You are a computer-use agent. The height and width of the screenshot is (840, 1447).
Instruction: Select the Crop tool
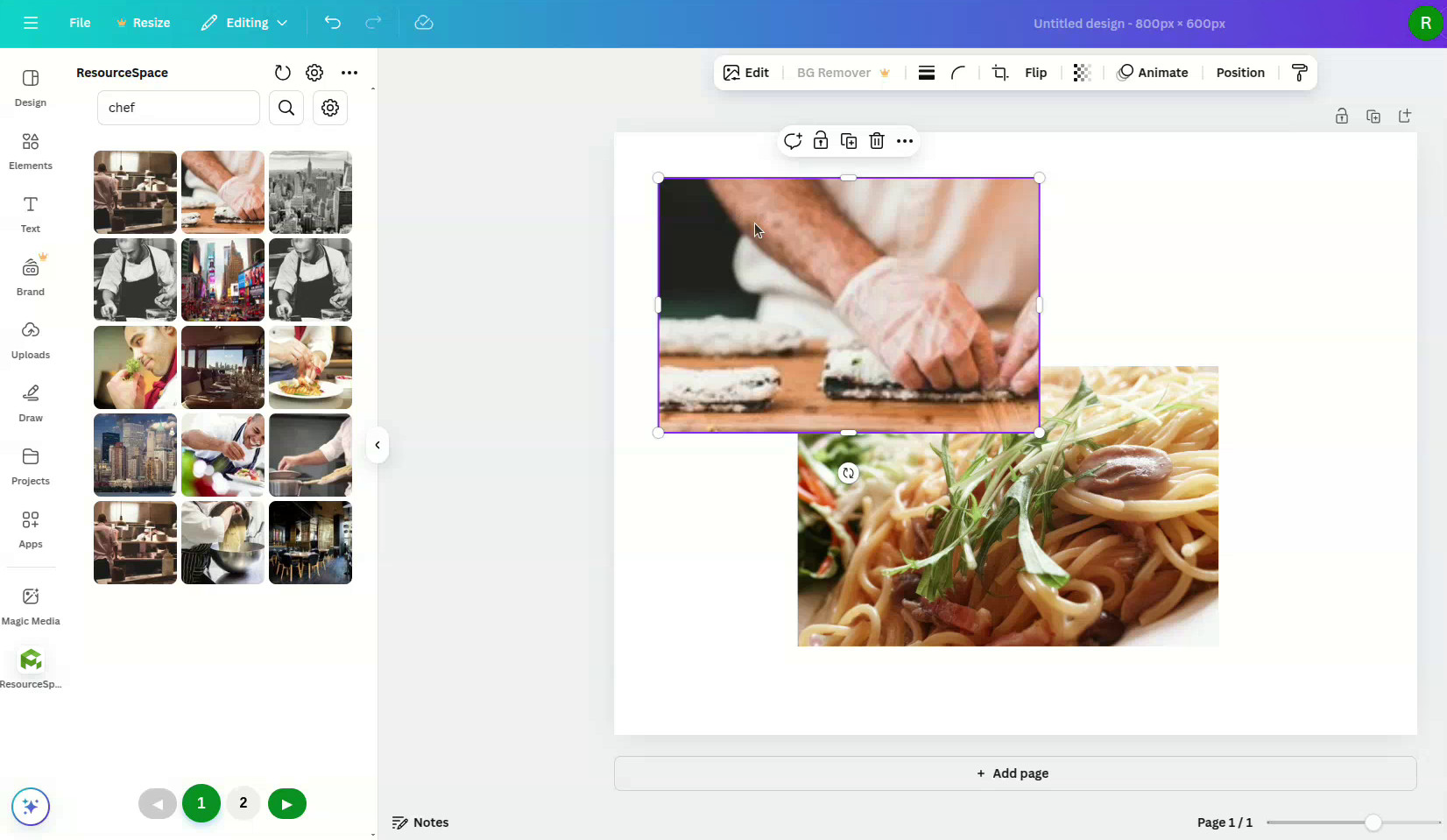coord(1000,73)
